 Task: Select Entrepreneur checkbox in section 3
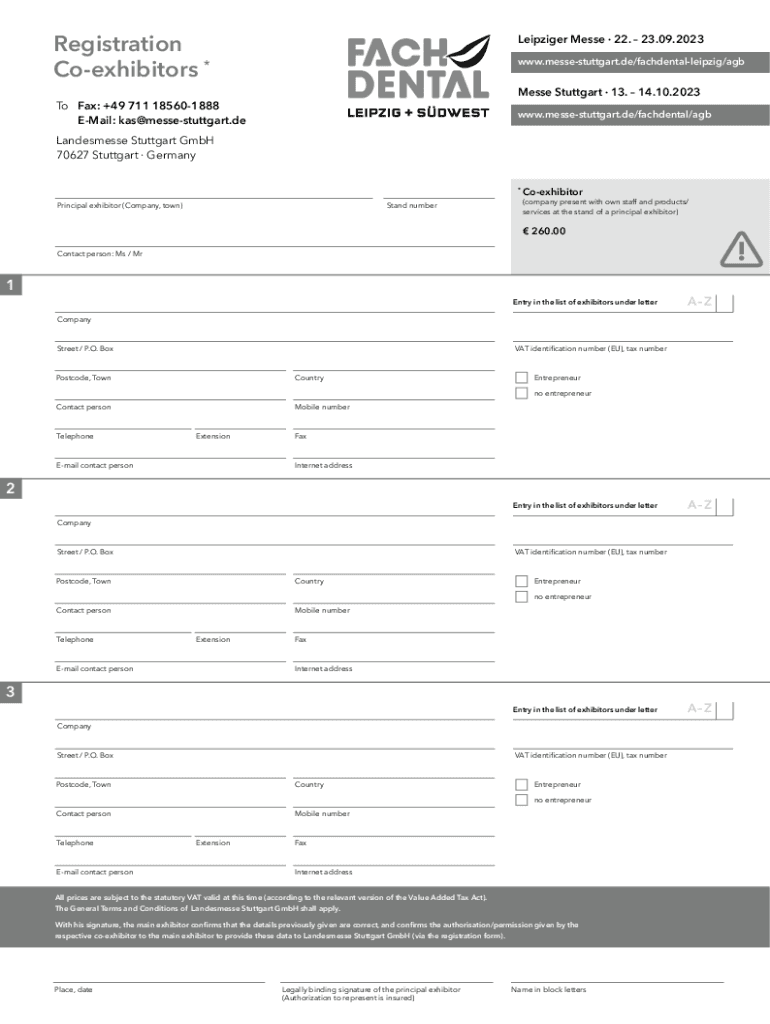click(x=521, y=785)
